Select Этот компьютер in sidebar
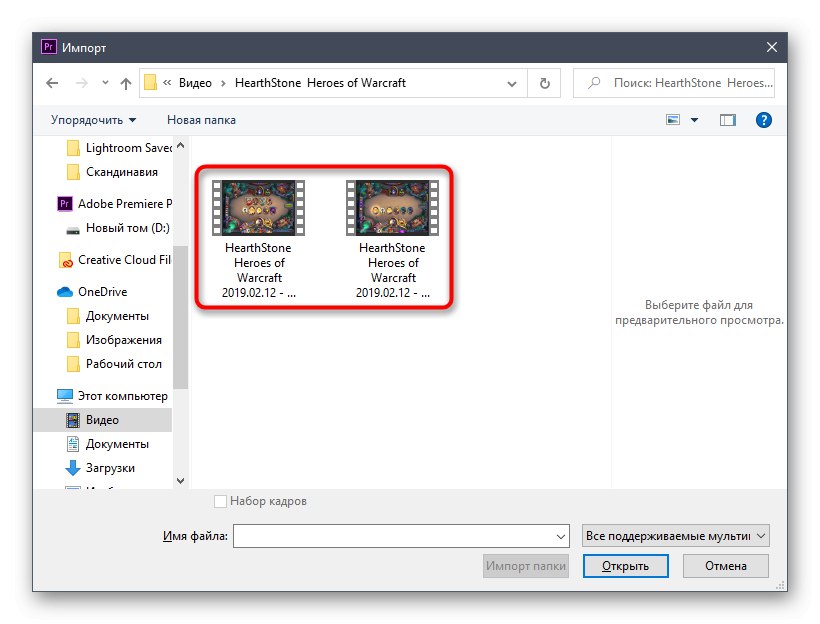 [112, 396]
